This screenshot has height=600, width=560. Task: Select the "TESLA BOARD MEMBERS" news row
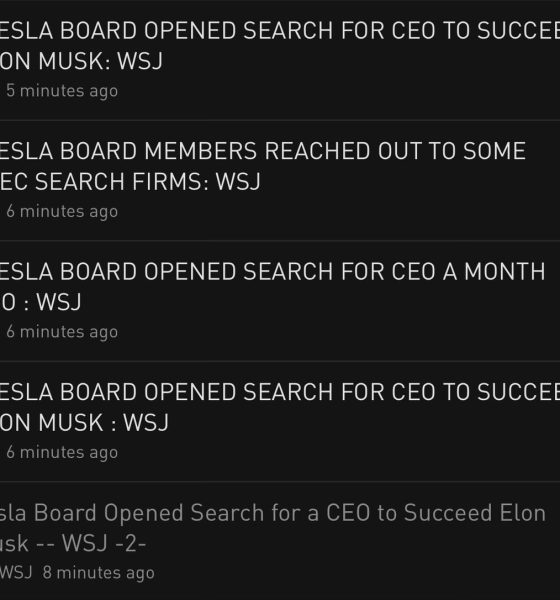click(280, 181)
